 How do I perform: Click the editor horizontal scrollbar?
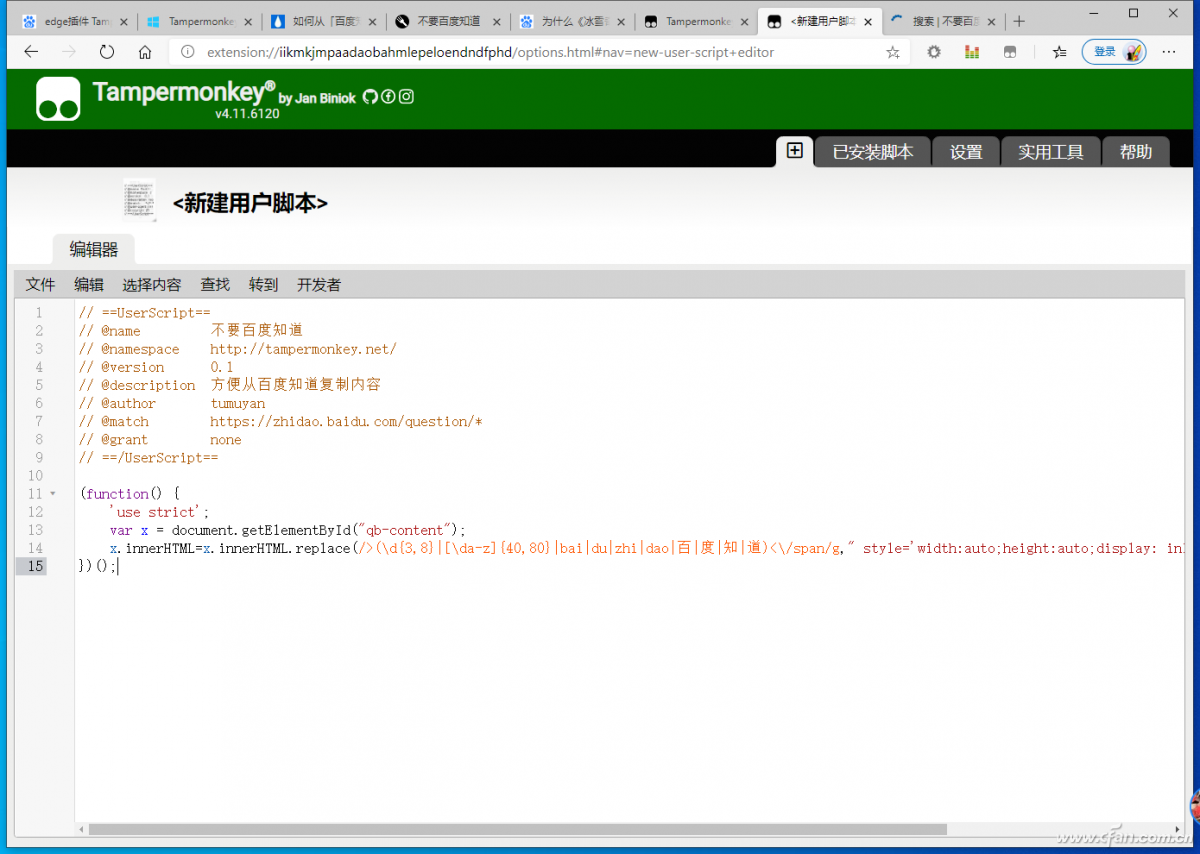coord(517,829)
